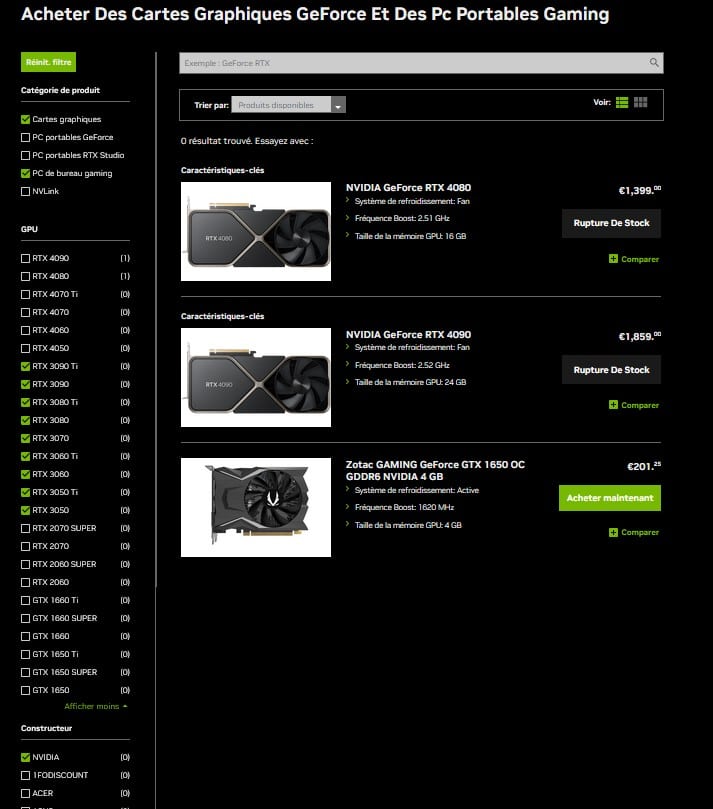The image size is (713, 809).
Task: Click Comparer plus icon for Zotac GTX 1650
Action: (x=613, y=532)
